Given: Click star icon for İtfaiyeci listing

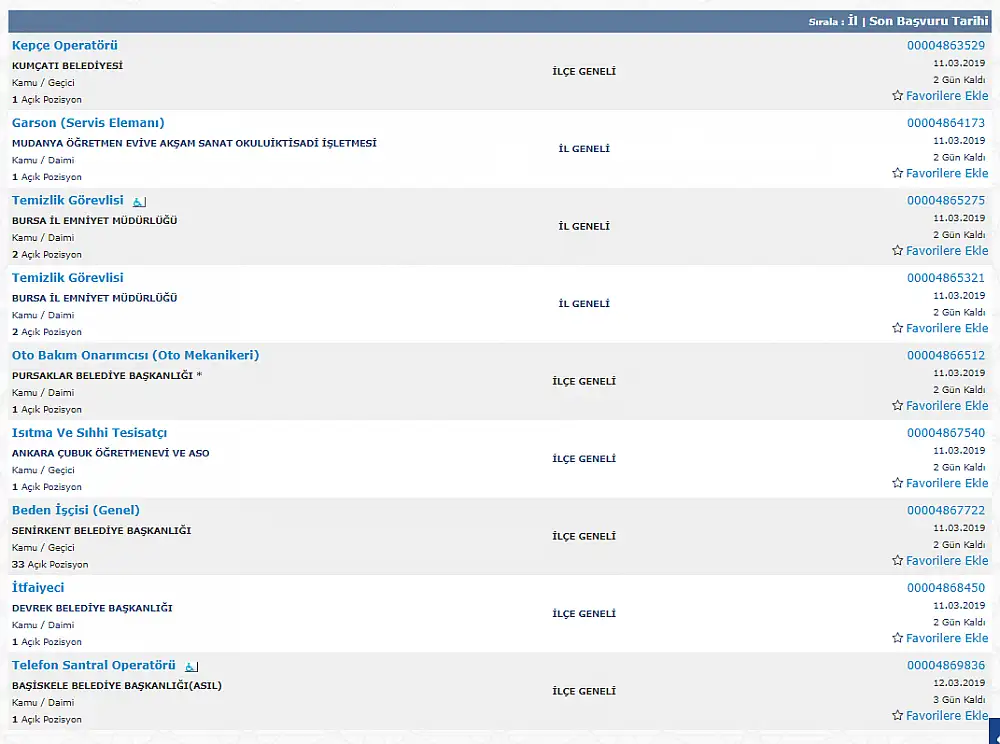Looking at the screenshot, I should [x=897, y=638].
